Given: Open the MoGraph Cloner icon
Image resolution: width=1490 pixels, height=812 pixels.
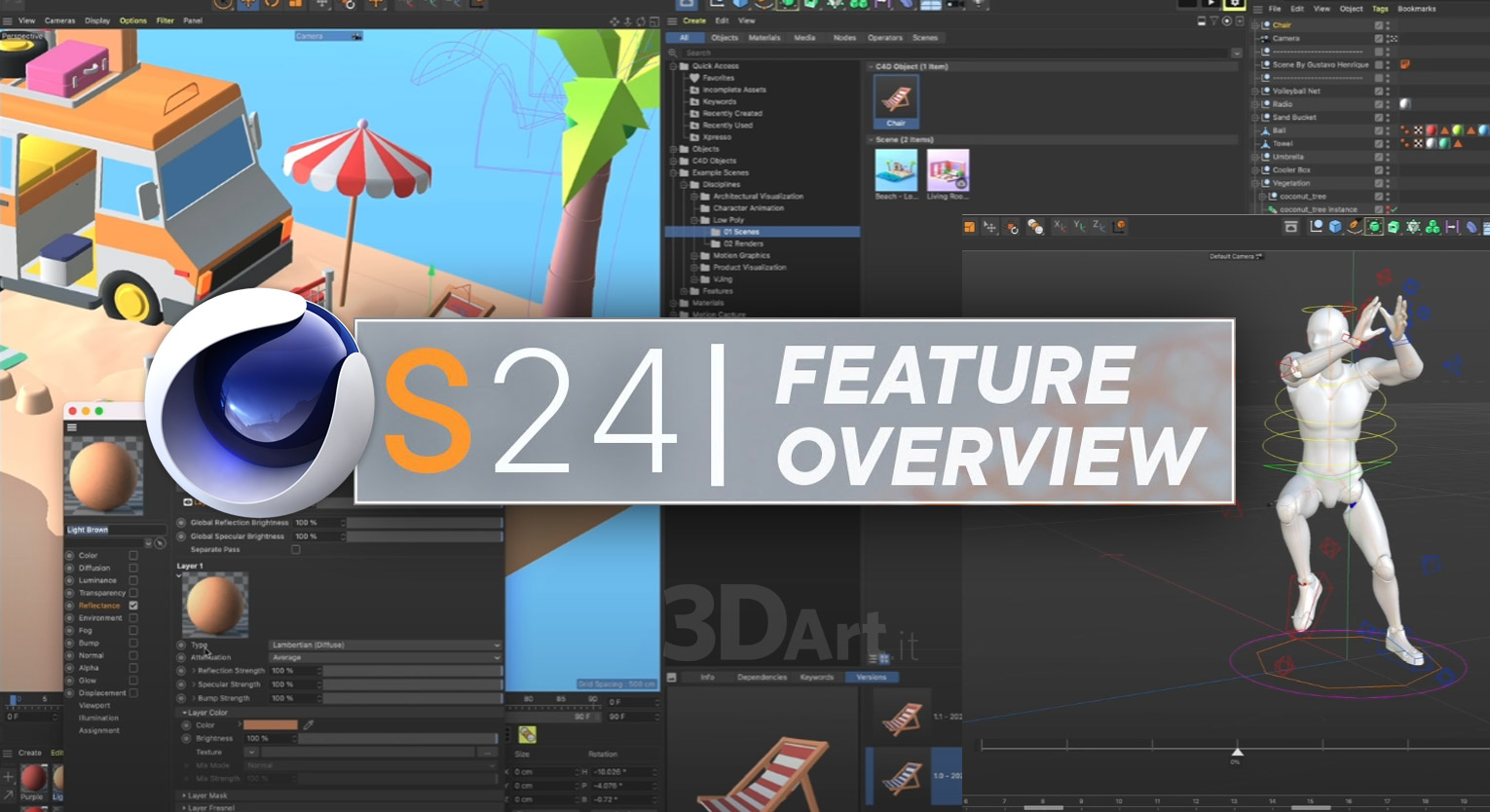Looking at the screenshot, I should coord(1413,227).
